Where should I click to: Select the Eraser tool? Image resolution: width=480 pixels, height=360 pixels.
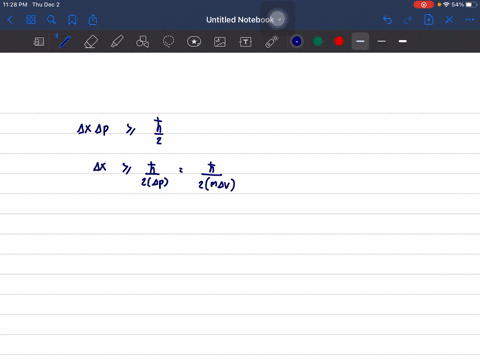(x=91, y=42)
